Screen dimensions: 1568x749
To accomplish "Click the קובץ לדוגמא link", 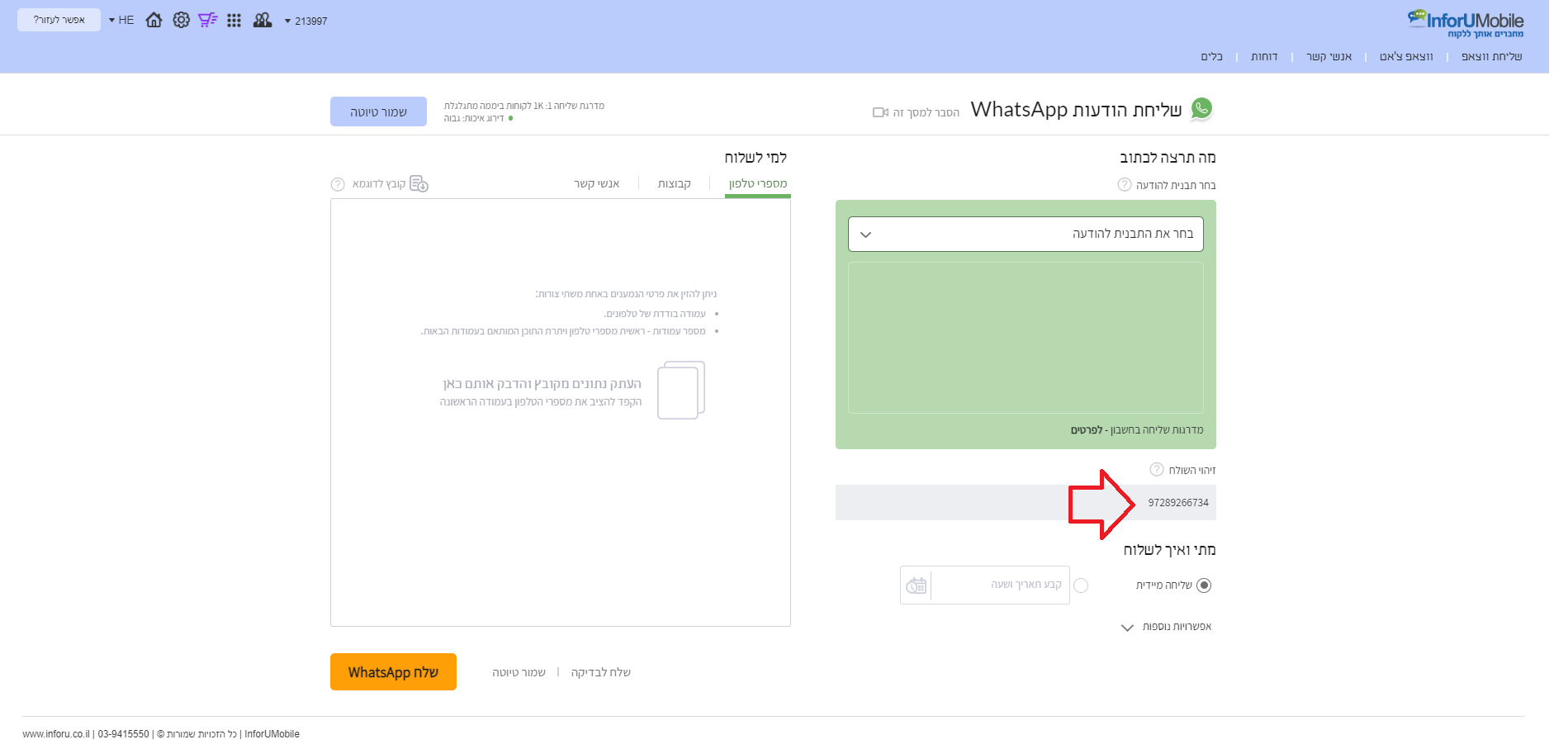I will click(379, 183).
